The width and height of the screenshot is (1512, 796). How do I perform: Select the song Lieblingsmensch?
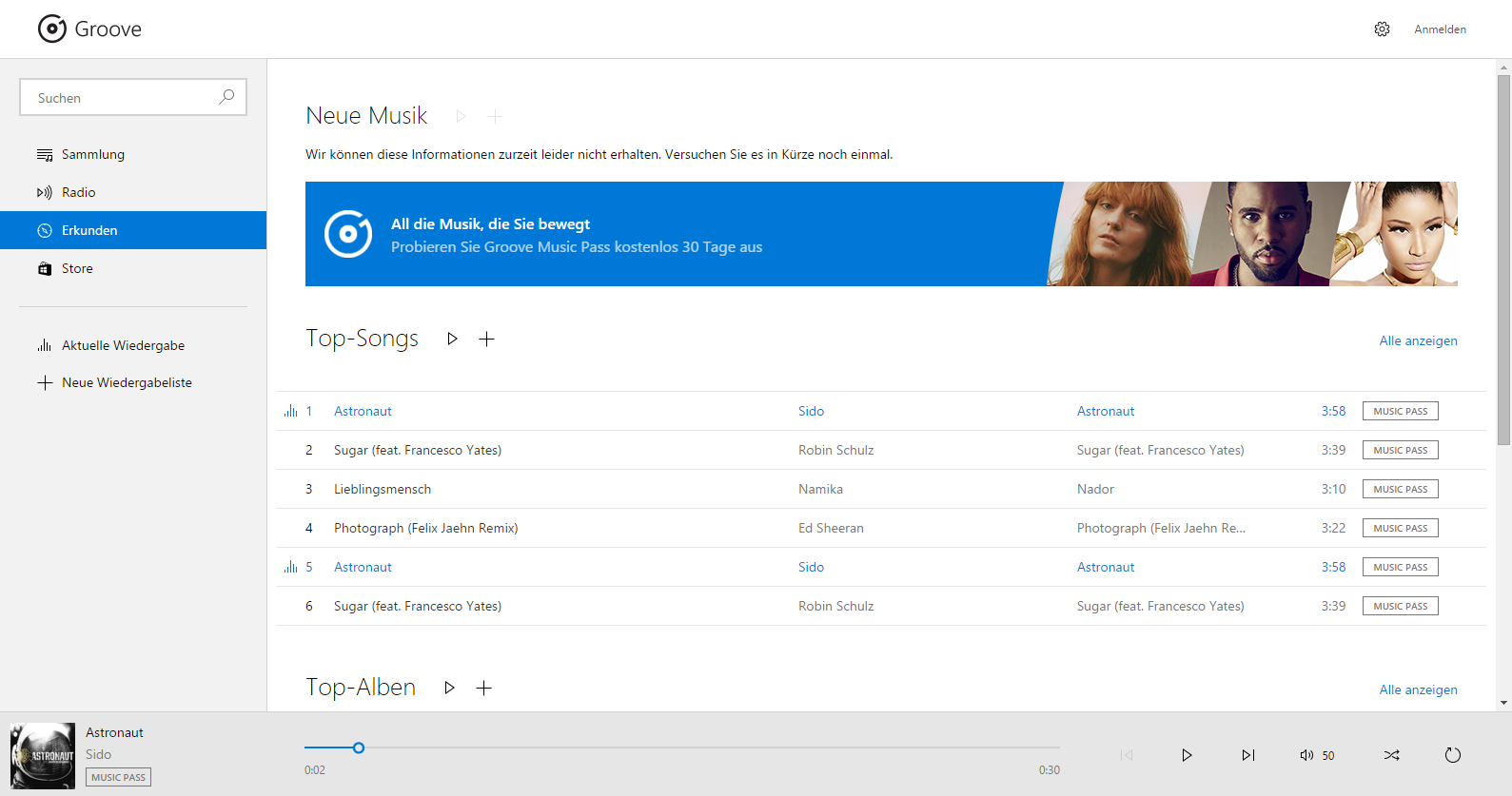point(383,489)
